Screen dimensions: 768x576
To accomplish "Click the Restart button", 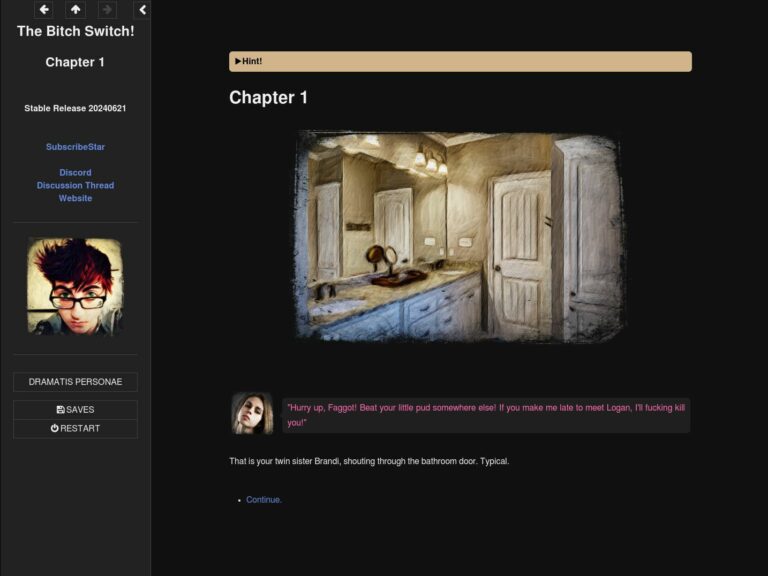I will tap(75, 428).
